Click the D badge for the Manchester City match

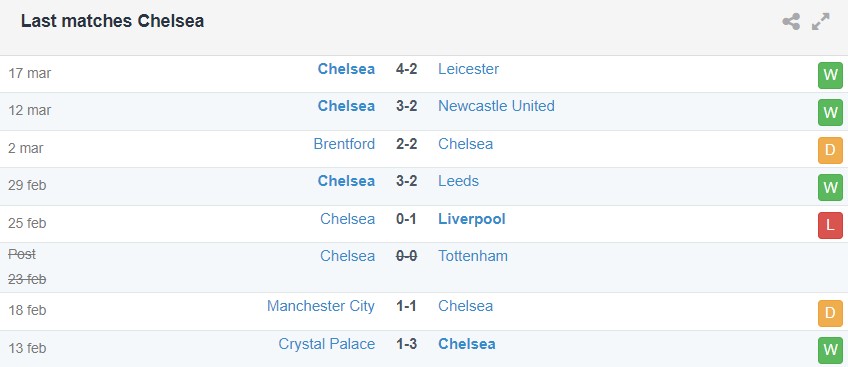tap(830, 313)
